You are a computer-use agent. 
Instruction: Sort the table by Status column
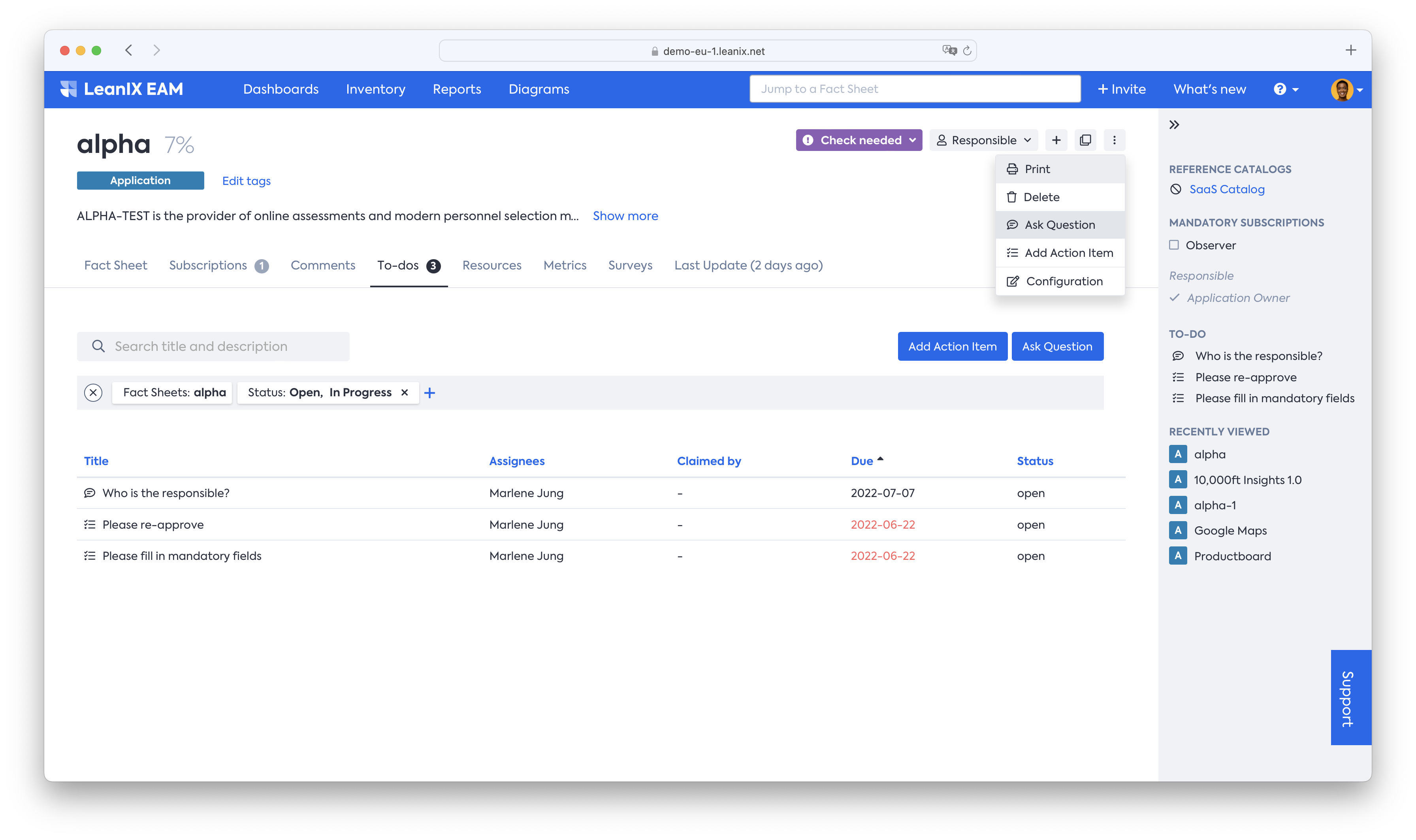pyautogui.click(x=1035, y=461)
